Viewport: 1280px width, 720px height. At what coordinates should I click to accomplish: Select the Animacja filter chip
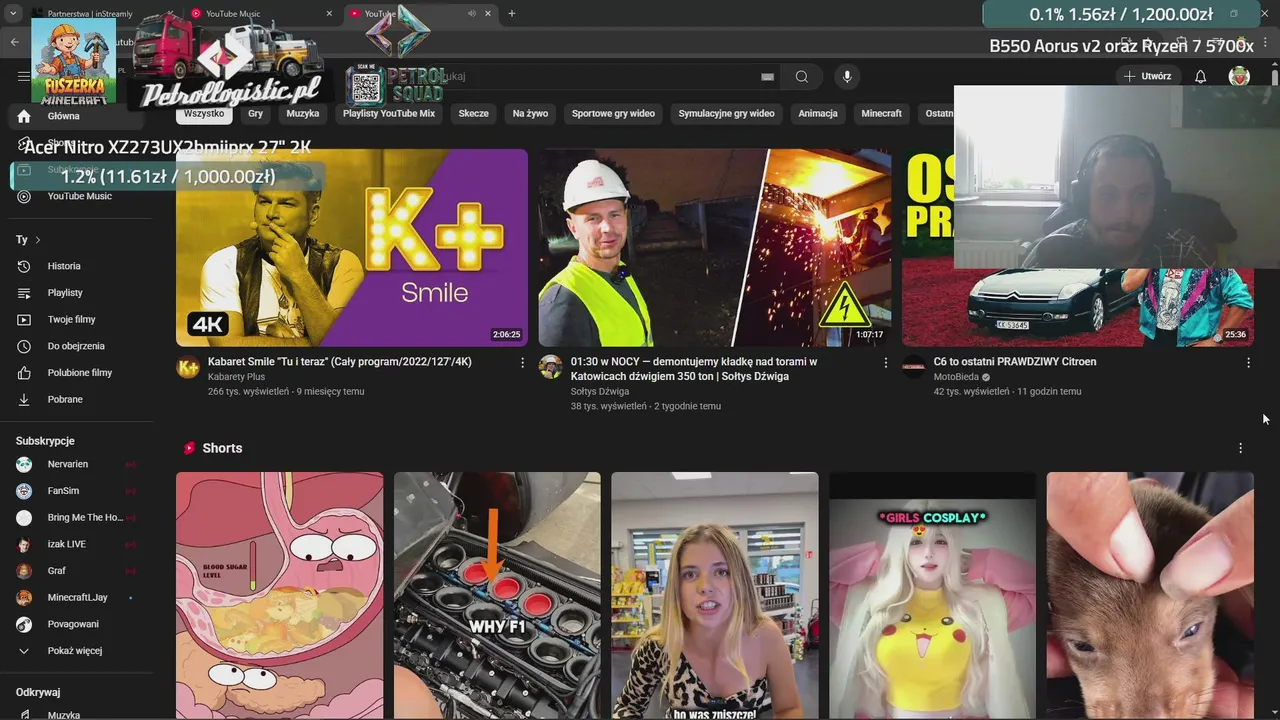tap(818, 114)
